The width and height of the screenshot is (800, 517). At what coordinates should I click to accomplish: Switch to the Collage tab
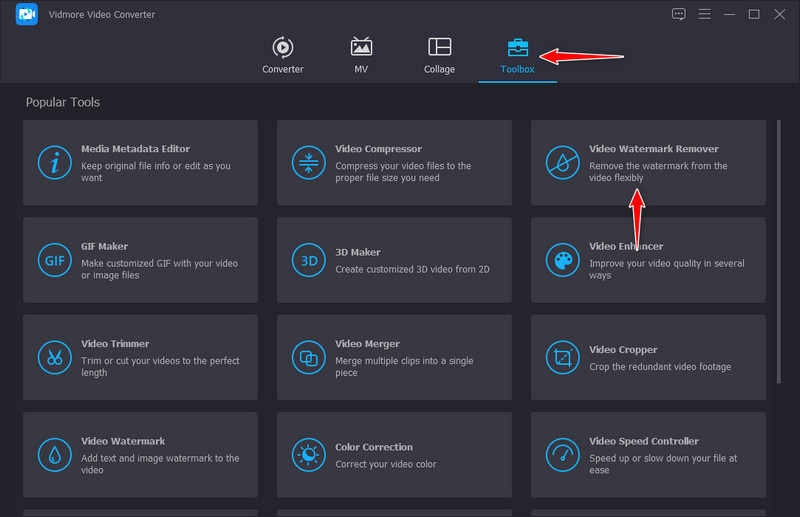pyautogui.click(x=439, y=55)
